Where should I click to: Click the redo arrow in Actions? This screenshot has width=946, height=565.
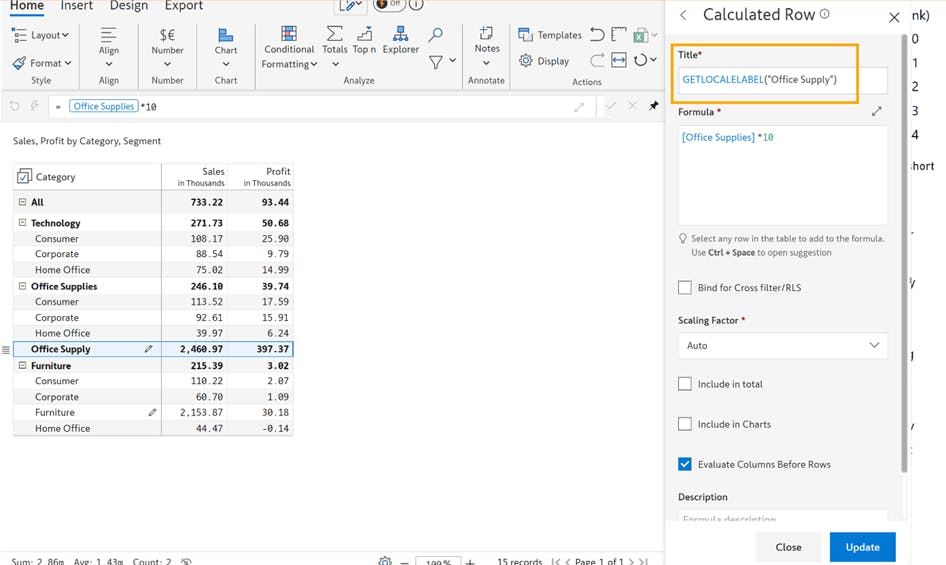coord(597,60)
